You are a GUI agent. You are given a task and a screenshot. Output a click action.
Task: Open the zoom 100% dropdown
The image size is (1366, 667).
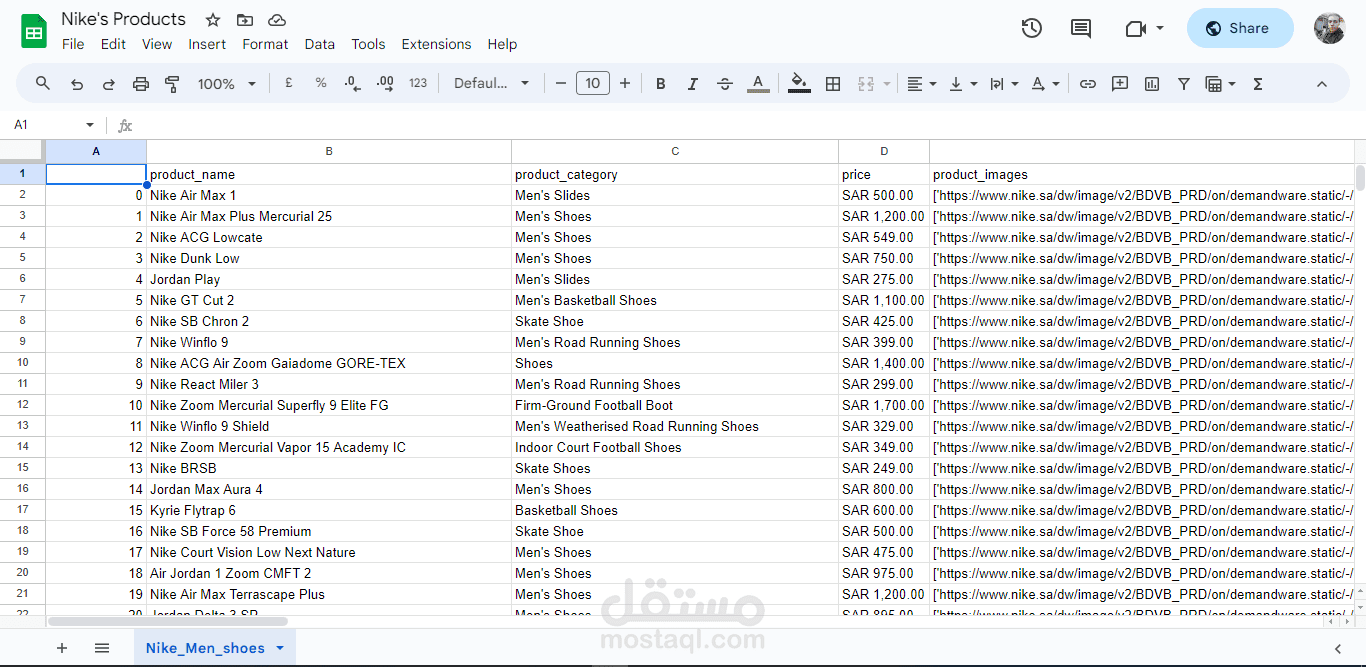(227, 84)
